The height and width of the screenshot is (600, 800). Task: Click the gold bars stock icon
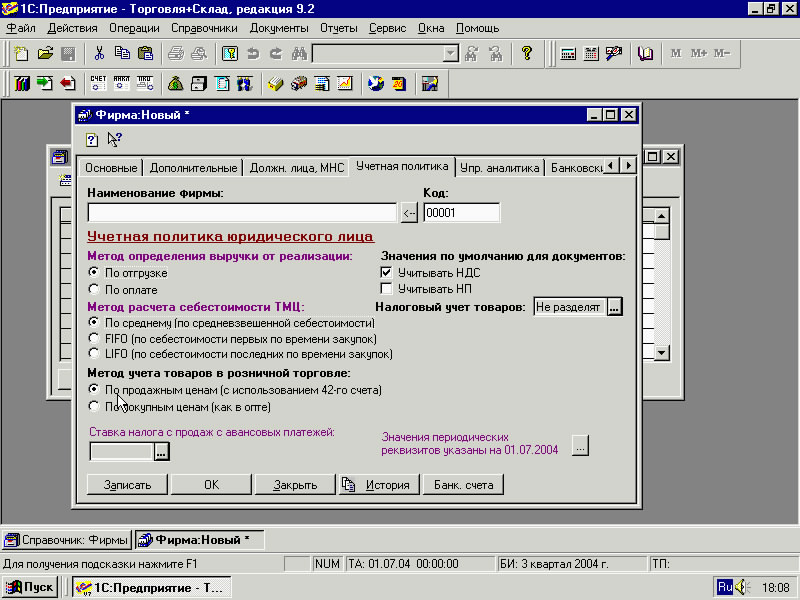tap(276, 83)
